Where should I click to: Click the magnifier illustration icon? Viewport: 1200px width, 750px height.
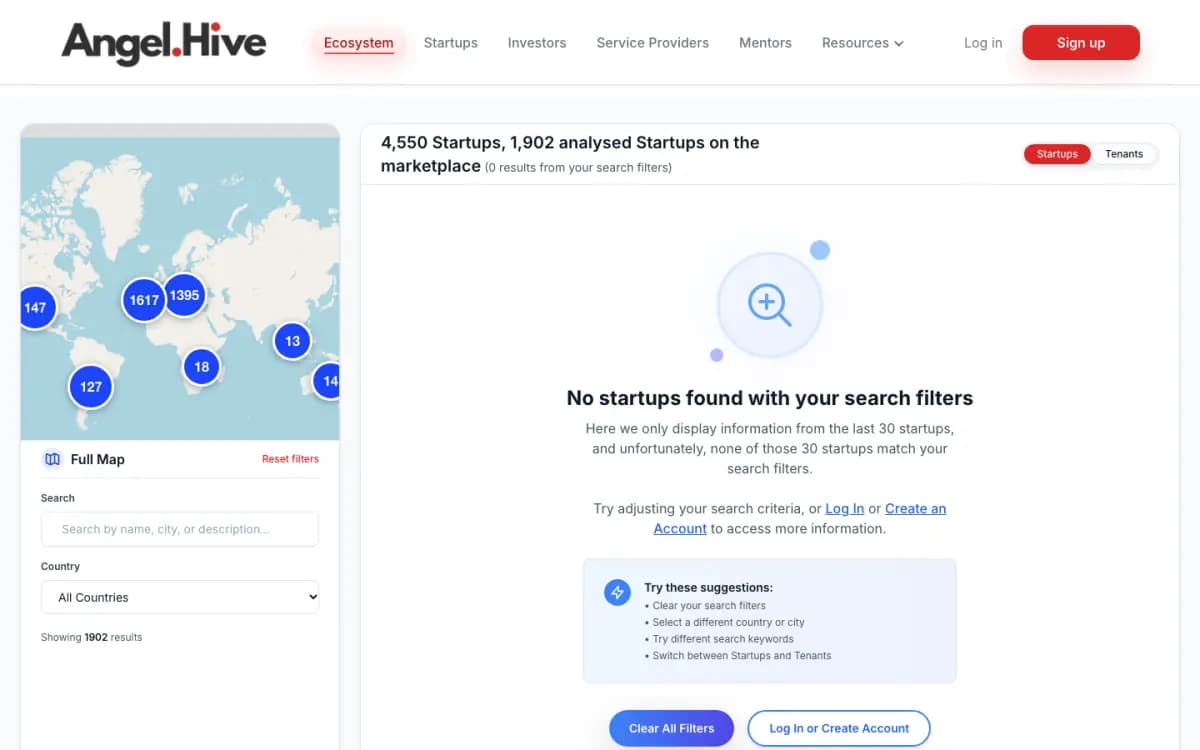770,305
